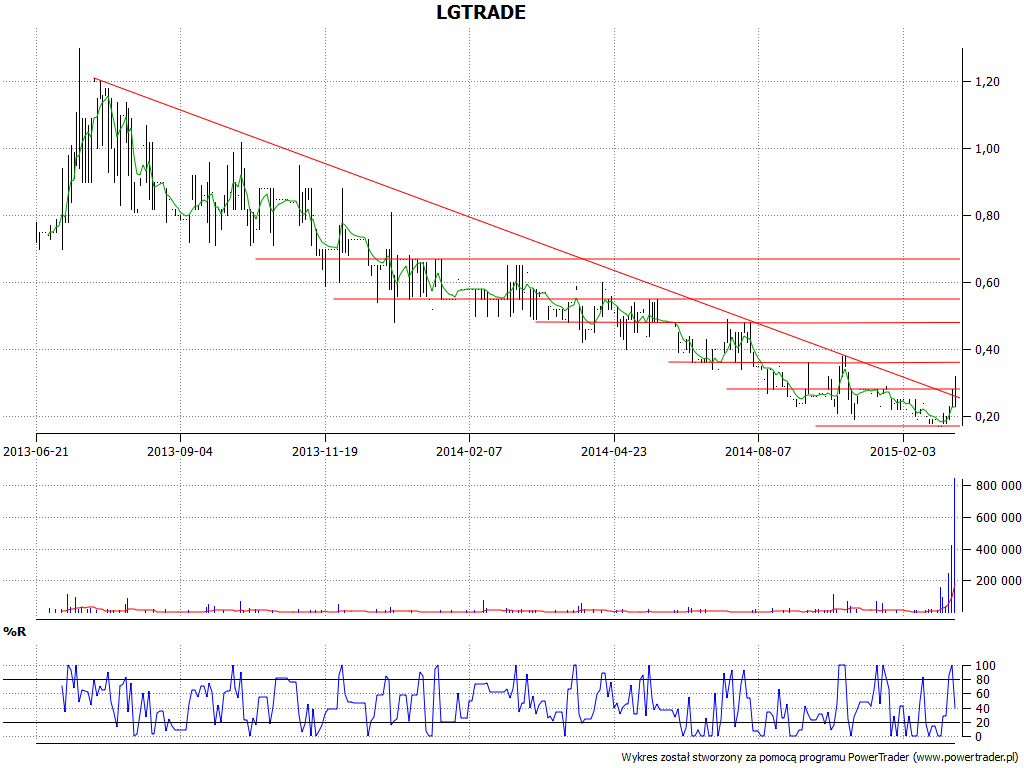The image size is (1024, 768).
Task: Open the www.powertrader.pl footer link
Action: 965,757
